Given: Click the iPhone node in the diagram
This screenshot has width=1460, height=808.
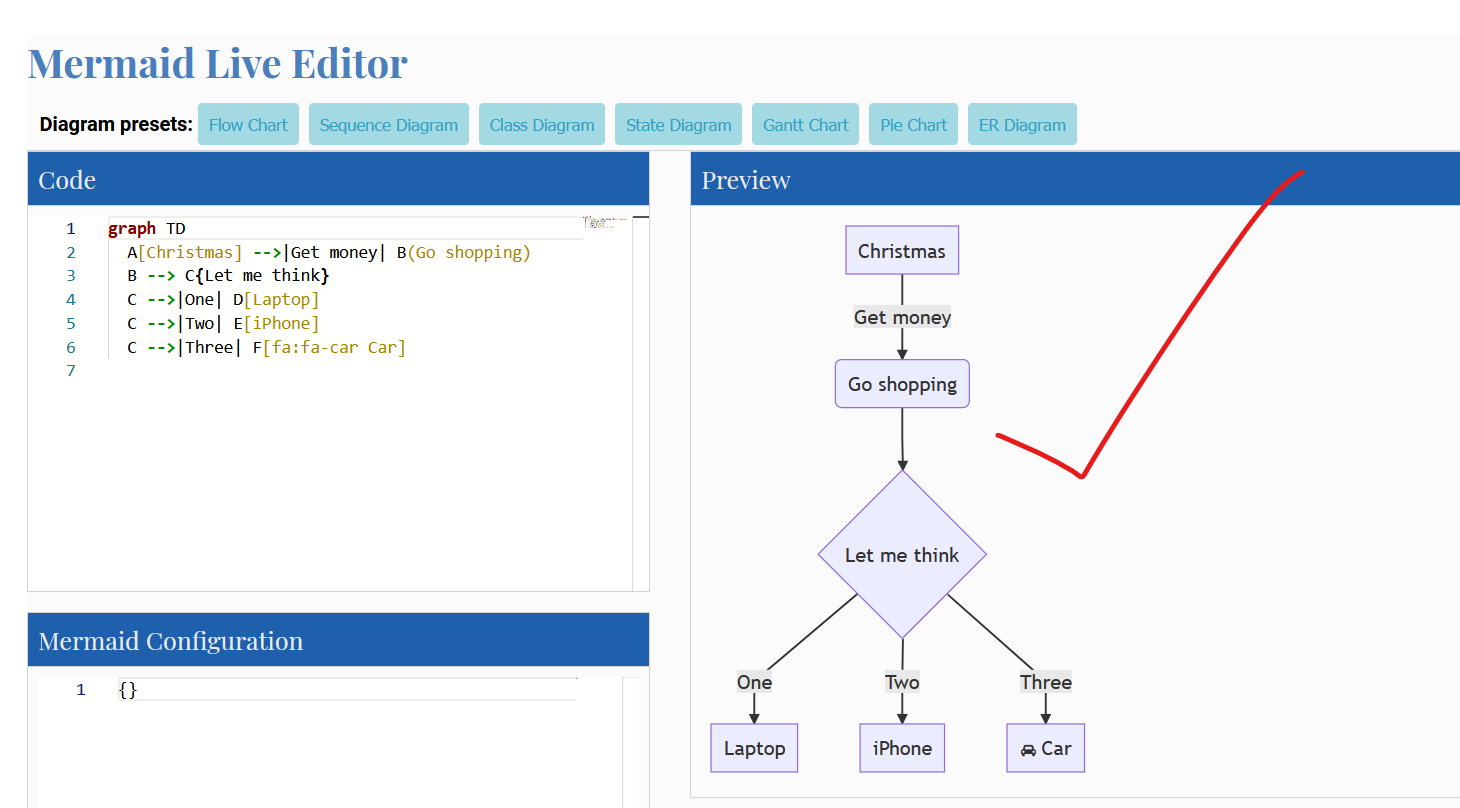Looking at the screenshot, I should point(901,747).
